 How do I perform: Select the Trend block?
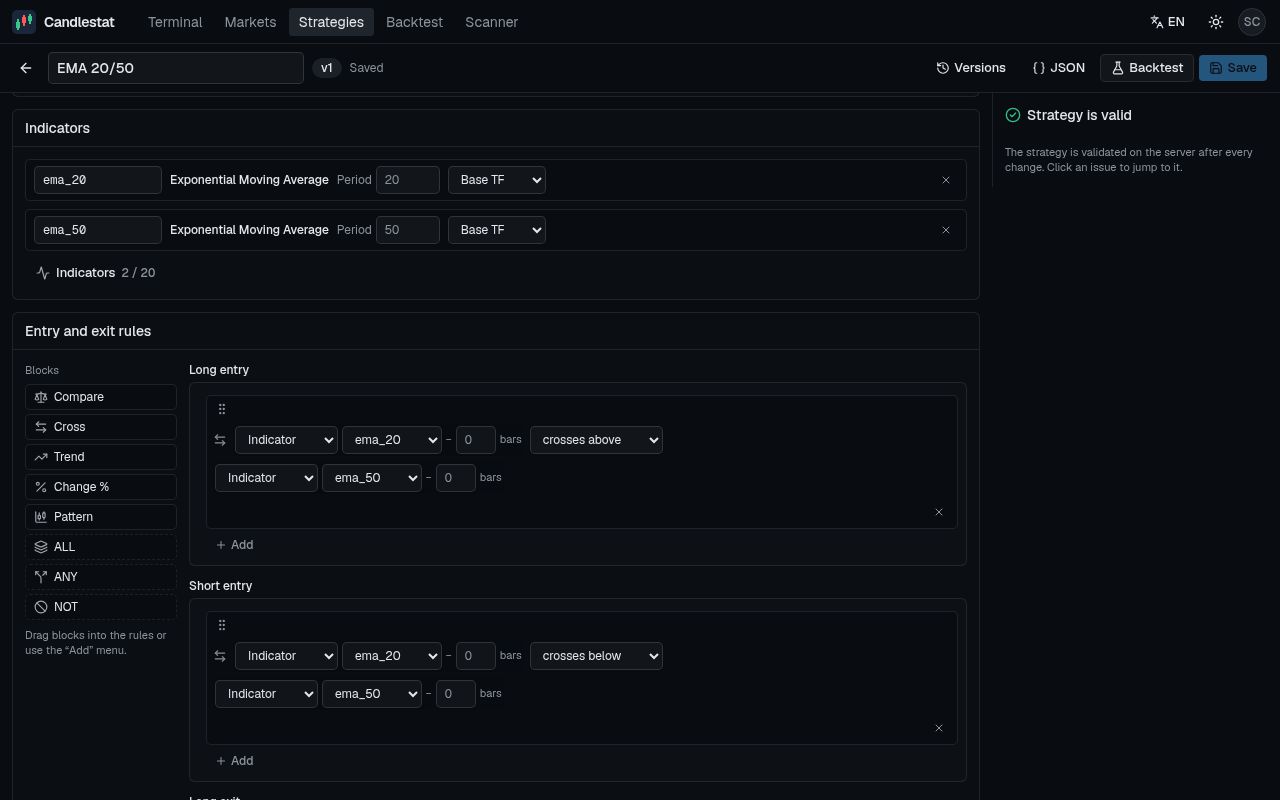coord(101,457)
